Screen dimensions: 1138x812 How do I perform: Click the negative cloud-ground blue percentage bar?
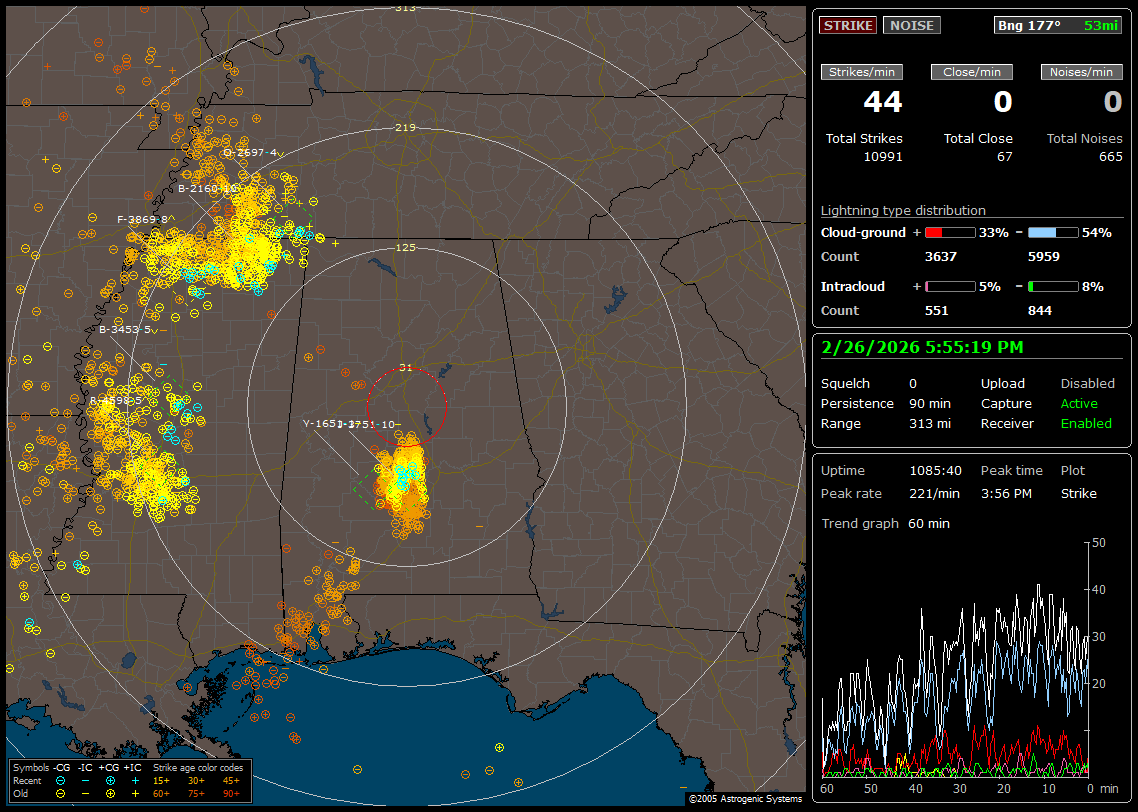coord(1053,232)
